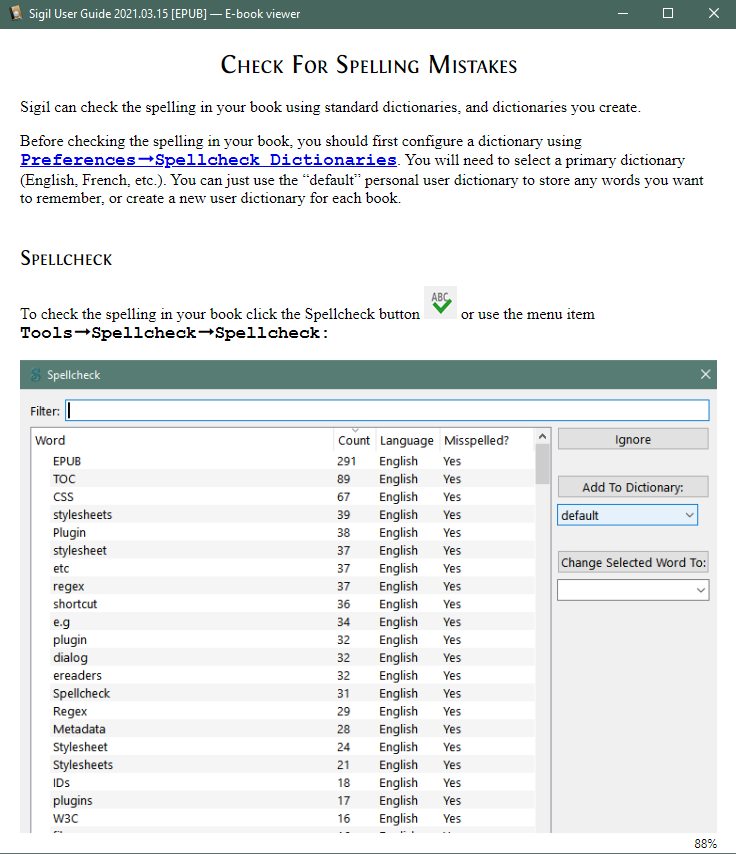This screenshot has width=736, height=854.
Task: Click the word list scrollbar thumb
Action: (x=542, y=464)
